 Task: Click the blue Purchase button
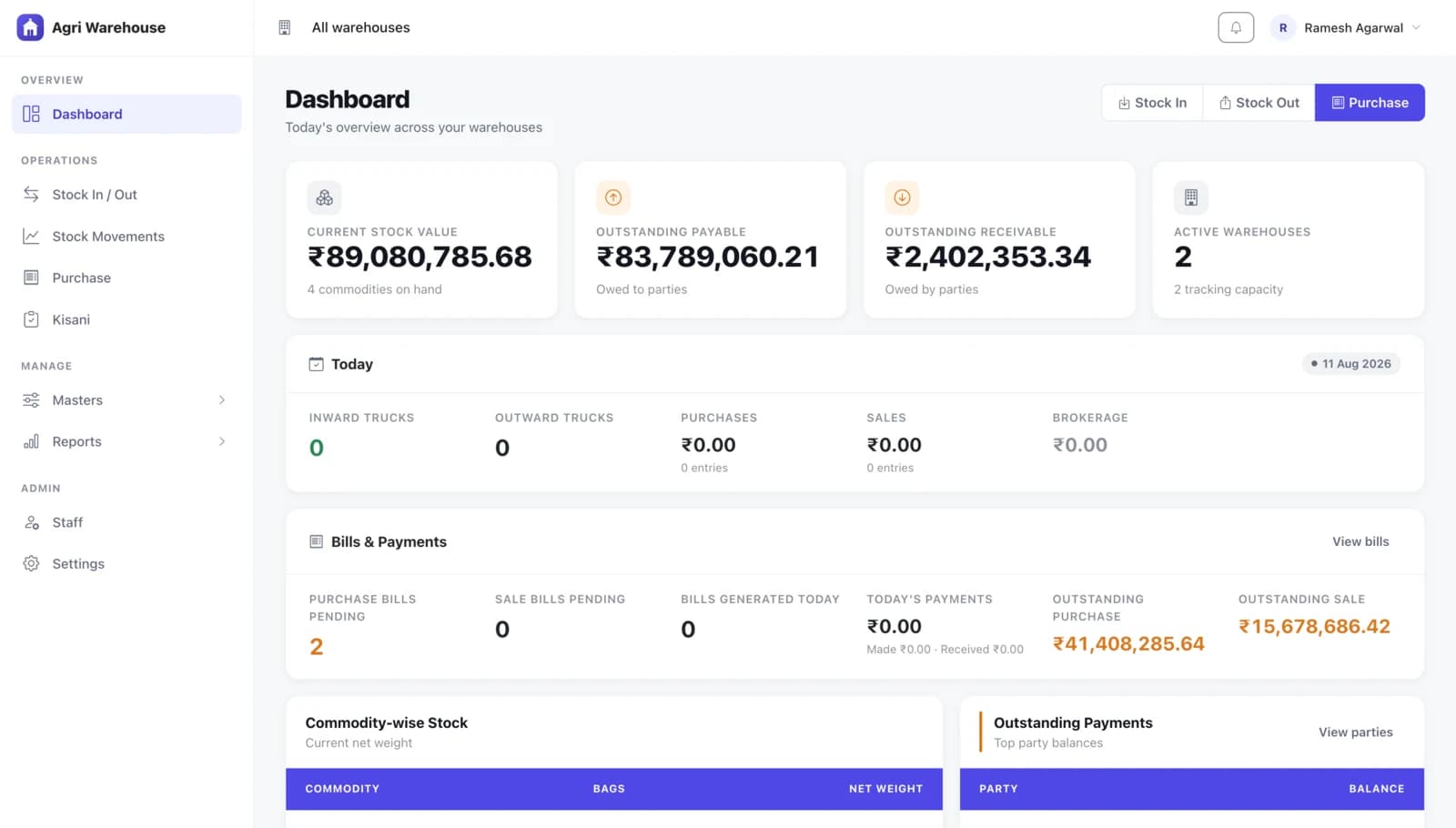pyautogui.click(x=1370, y=103)
